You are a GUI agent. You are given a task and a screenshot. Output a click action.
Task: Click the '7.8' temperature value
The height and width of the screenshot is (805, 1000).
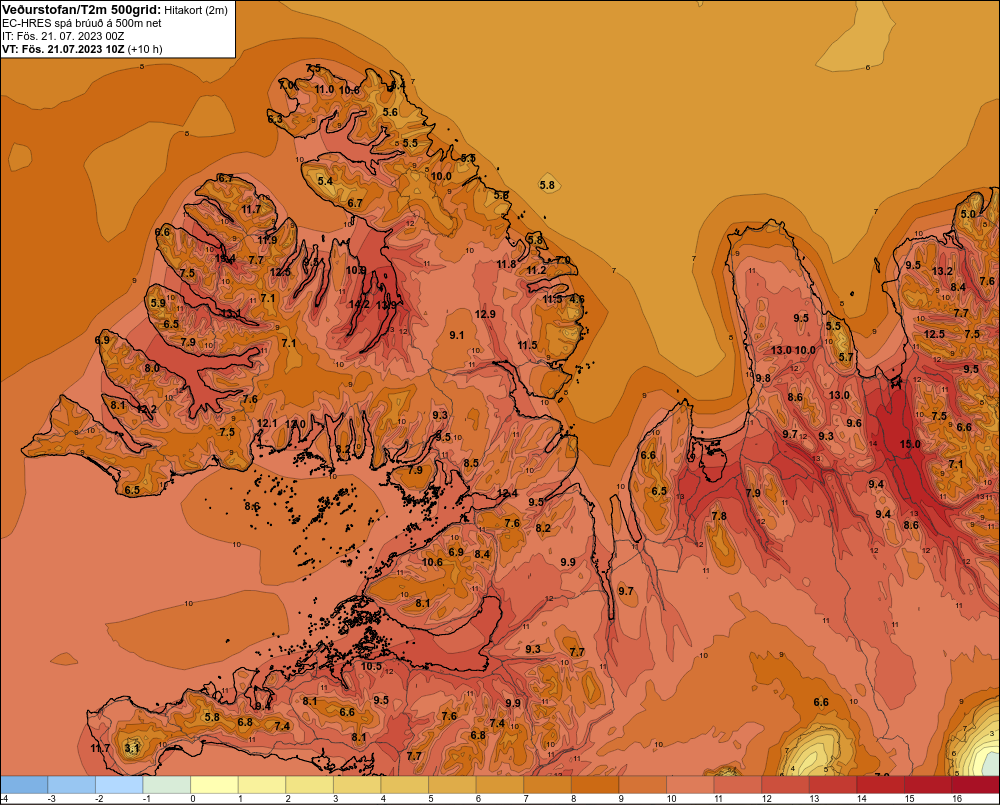tap(719, 516)
